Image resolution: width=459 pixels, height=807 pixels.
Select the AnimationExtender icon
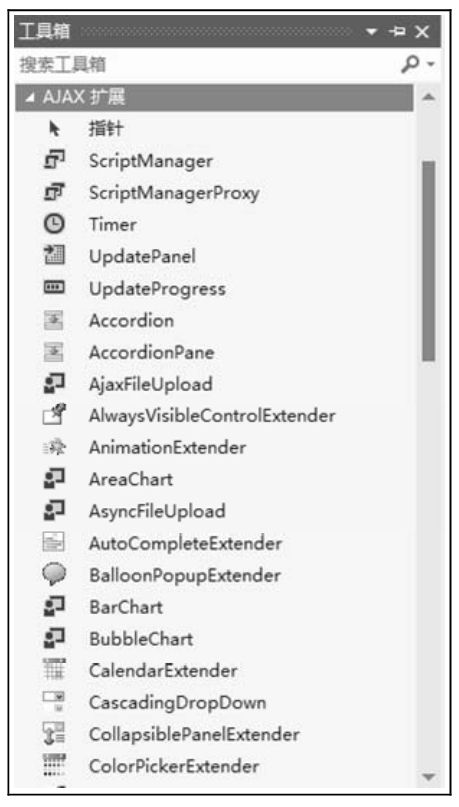click(x=54, y=447)
